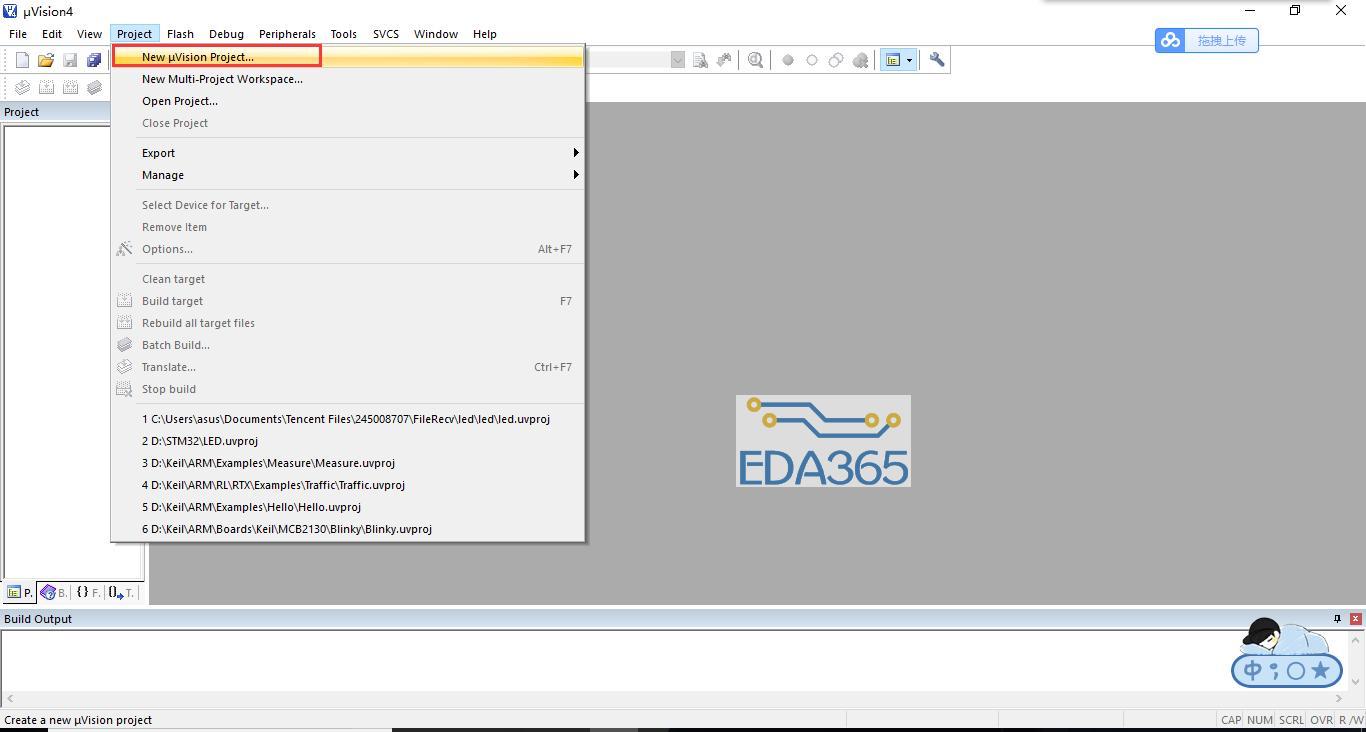1366x732 pixels.
Task: Select New Multi-Project Workspace menu item
Action: coord(348,79)
